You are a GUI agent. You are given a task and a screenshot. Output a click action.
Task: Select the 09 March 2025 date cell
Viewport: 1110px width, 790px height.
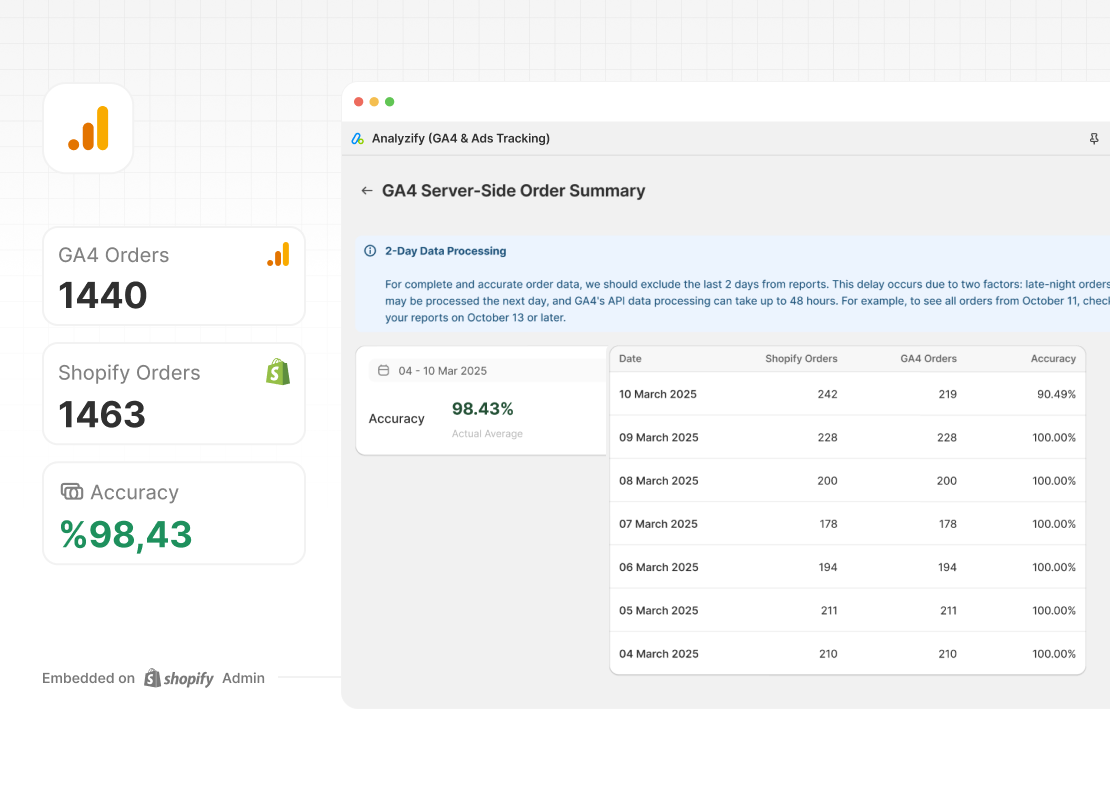(x=658, y=437)
